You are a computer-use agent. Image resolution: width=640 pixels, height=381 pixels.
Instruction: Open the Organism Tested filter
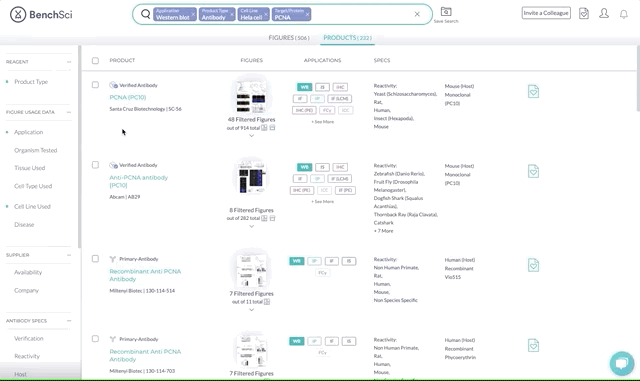36,150
